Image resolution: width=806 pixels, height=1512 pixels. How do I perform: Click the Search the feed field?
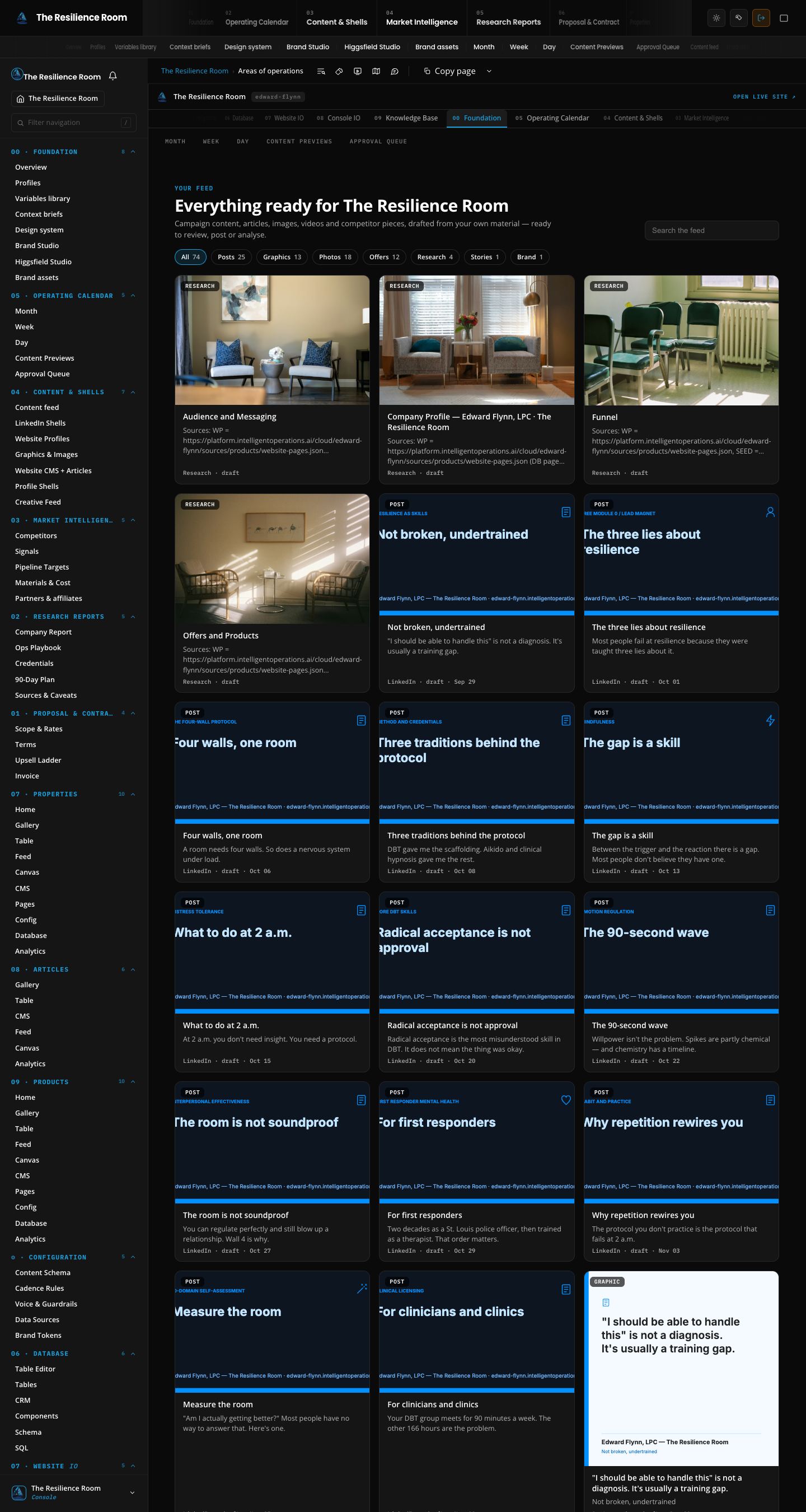coord(711,231)
